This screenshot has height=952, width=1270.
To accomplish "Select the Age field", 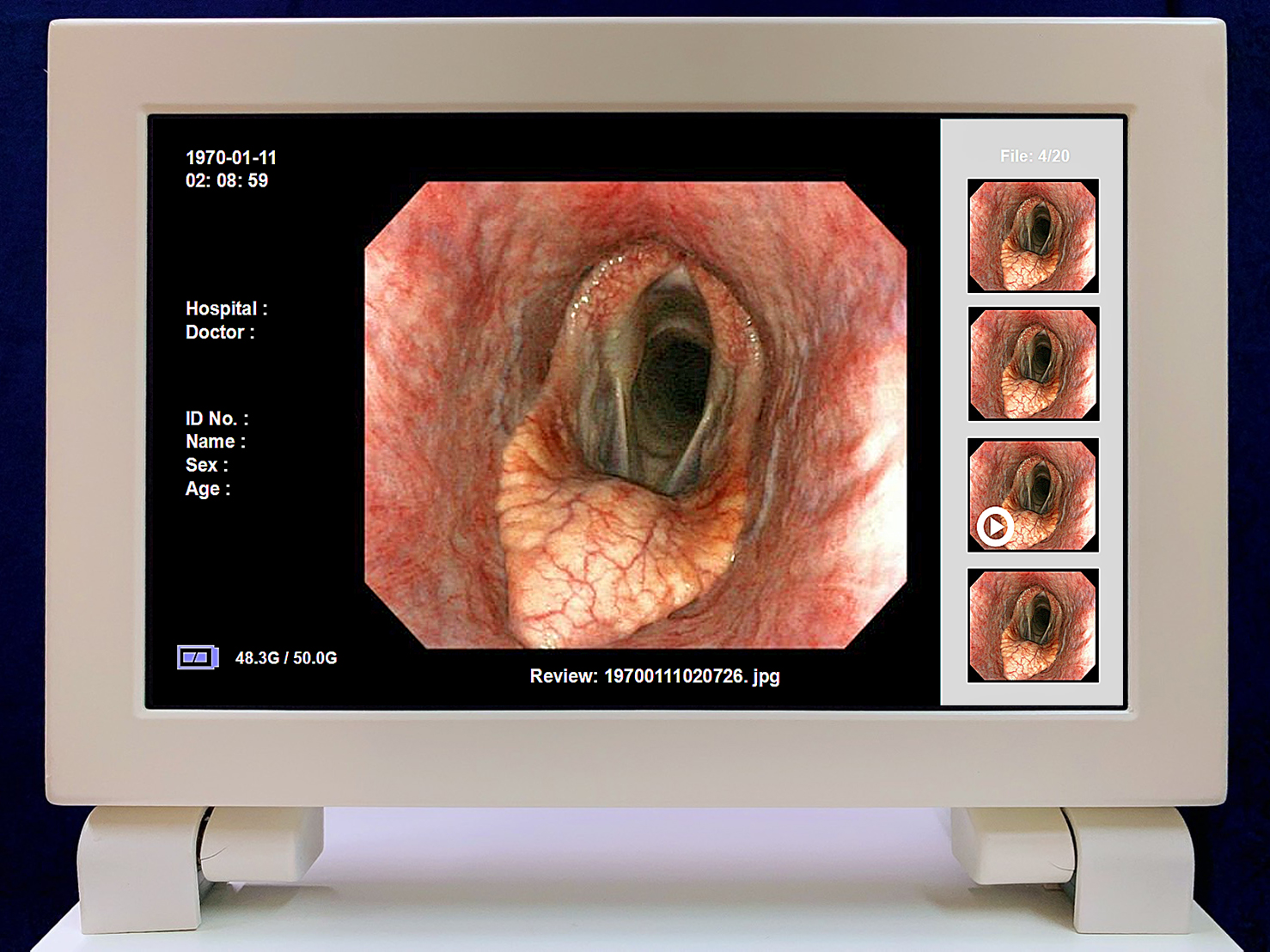I will 207,489.
